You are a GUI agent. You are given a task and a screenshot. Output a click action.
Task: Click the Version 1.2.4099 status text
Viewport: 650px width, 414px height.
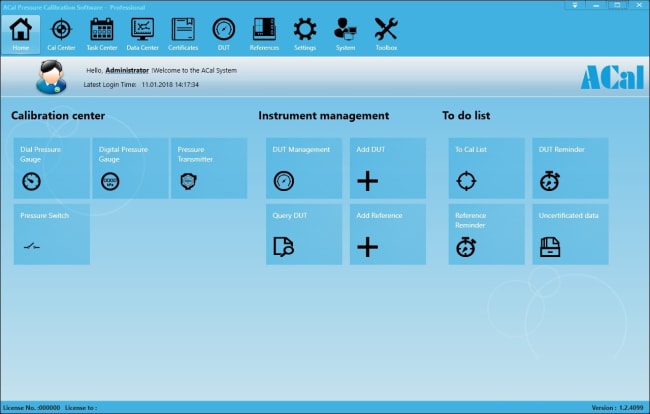617,408
